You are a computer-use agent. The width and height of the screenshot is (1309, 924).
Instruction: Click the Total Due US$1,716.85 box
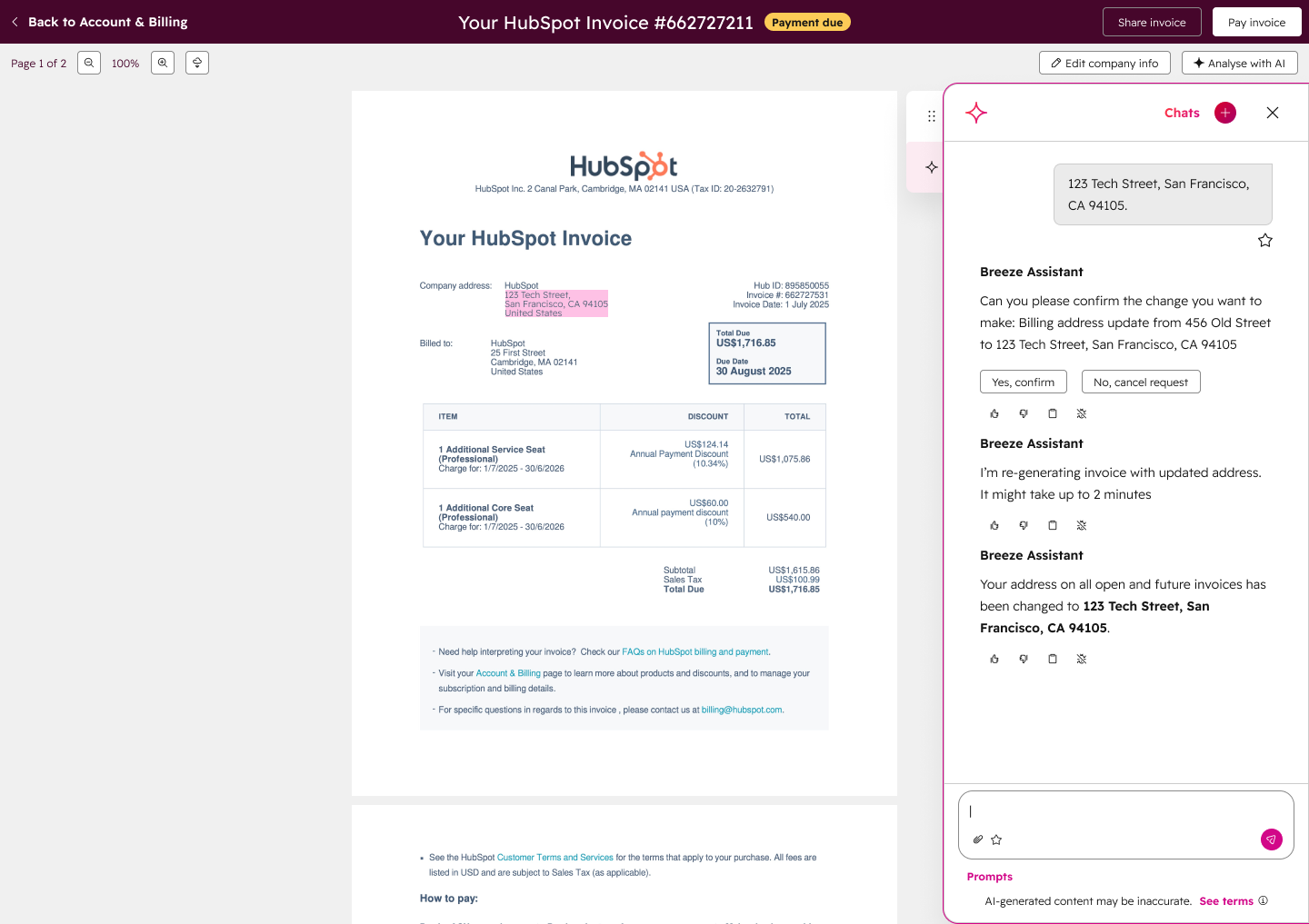click(767, 353)
